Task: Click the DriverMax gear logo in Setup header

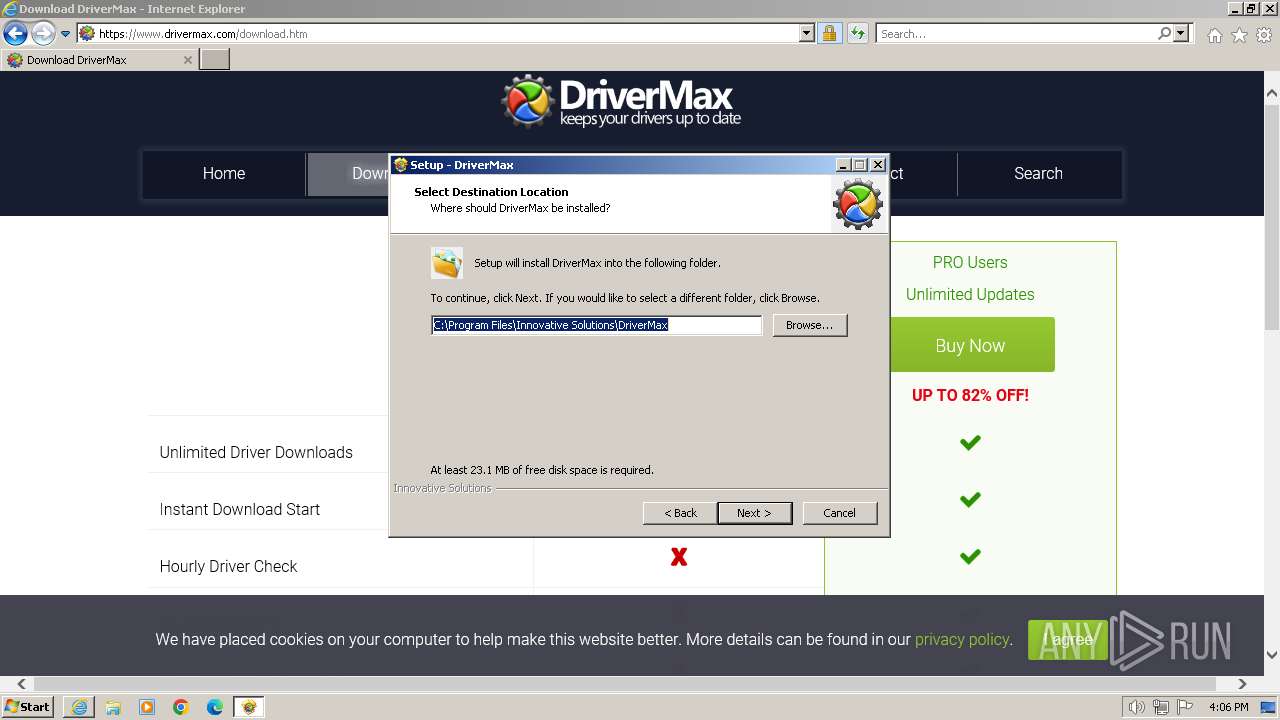Action: [858, 203]
